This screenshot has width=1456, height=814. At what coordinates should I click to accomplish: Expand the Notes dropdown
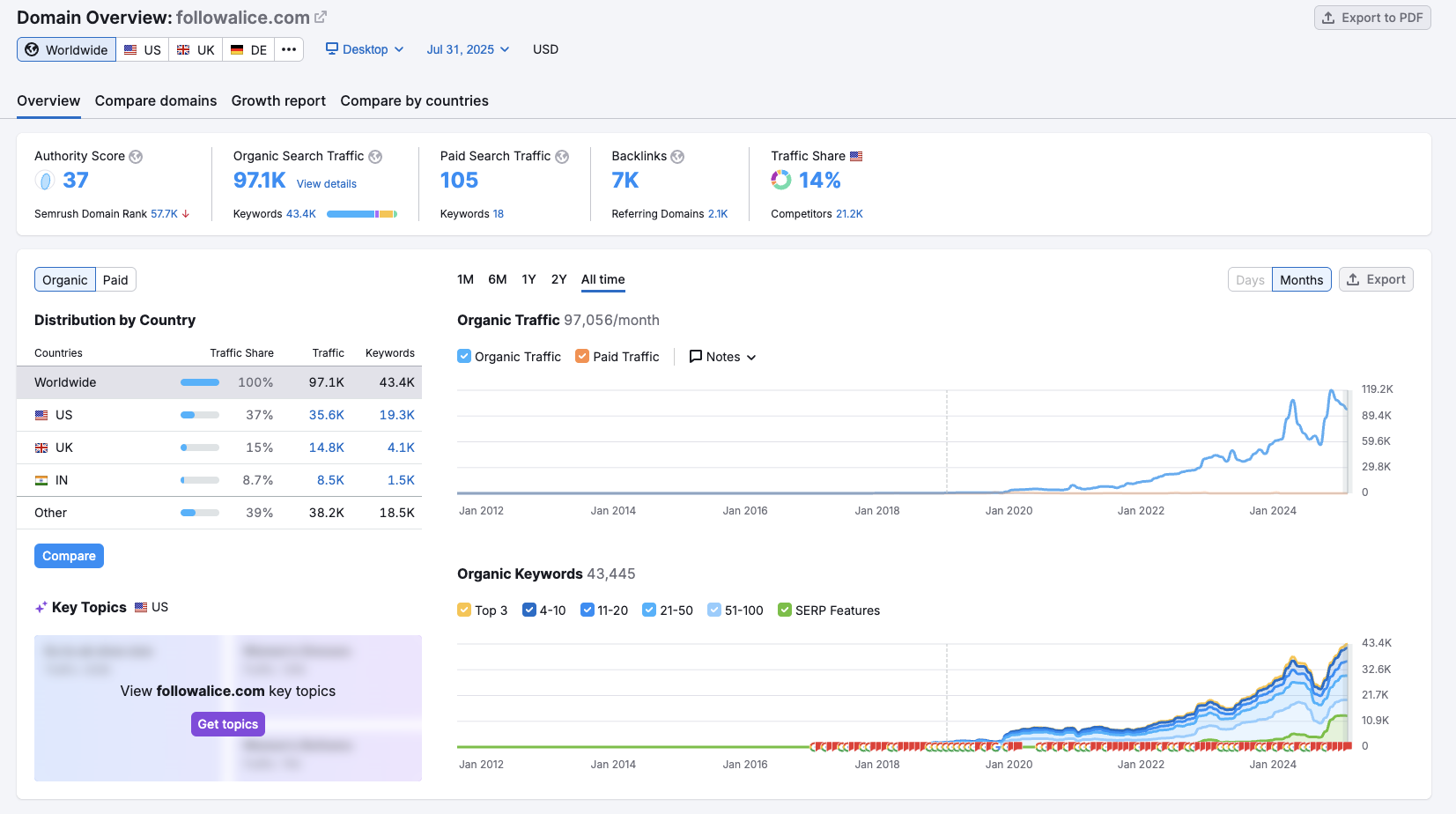[x=722, y=357]
